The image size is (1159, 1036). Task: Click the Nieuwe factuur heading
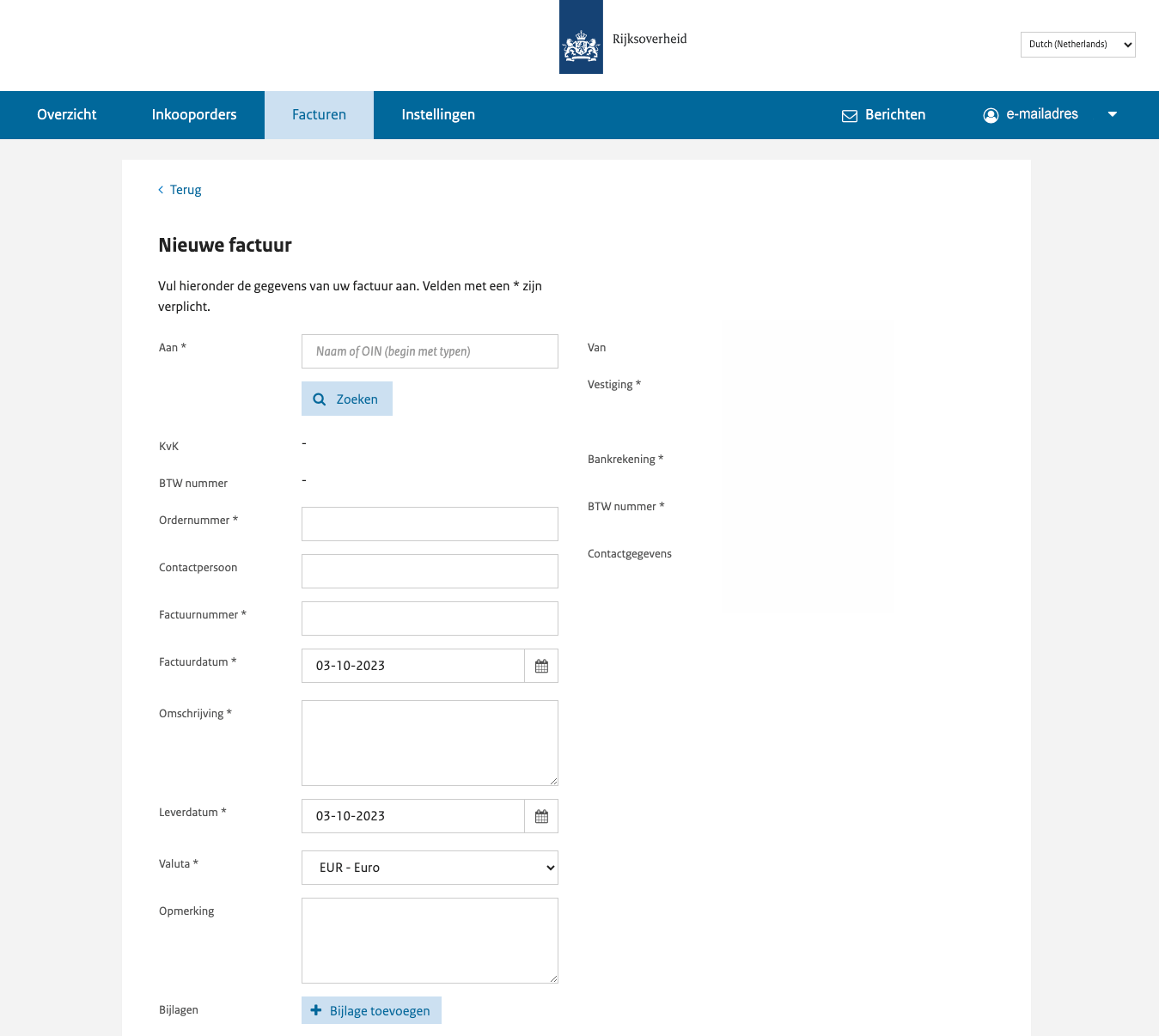coord(225,246)
